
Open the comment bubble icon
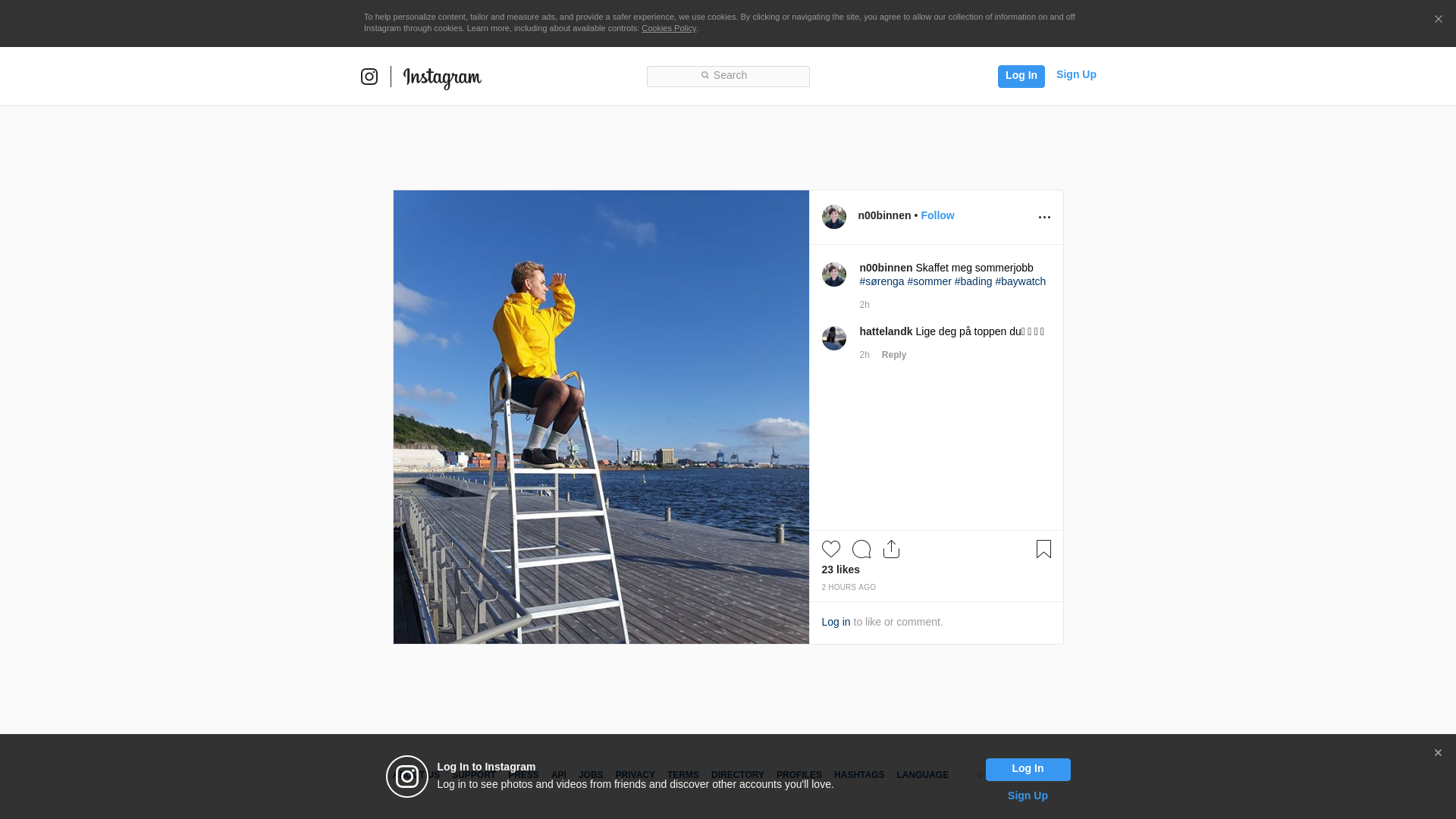click(x=861, y=549)
